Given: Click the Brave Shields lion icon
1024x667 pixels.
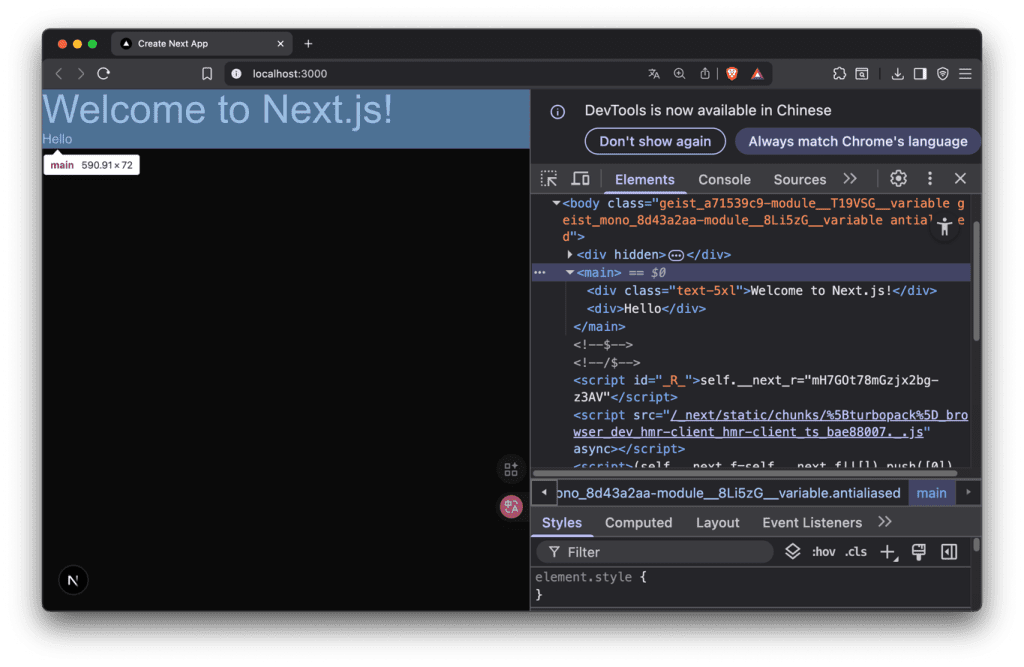Looking at the screenshot, I should 732,73.
